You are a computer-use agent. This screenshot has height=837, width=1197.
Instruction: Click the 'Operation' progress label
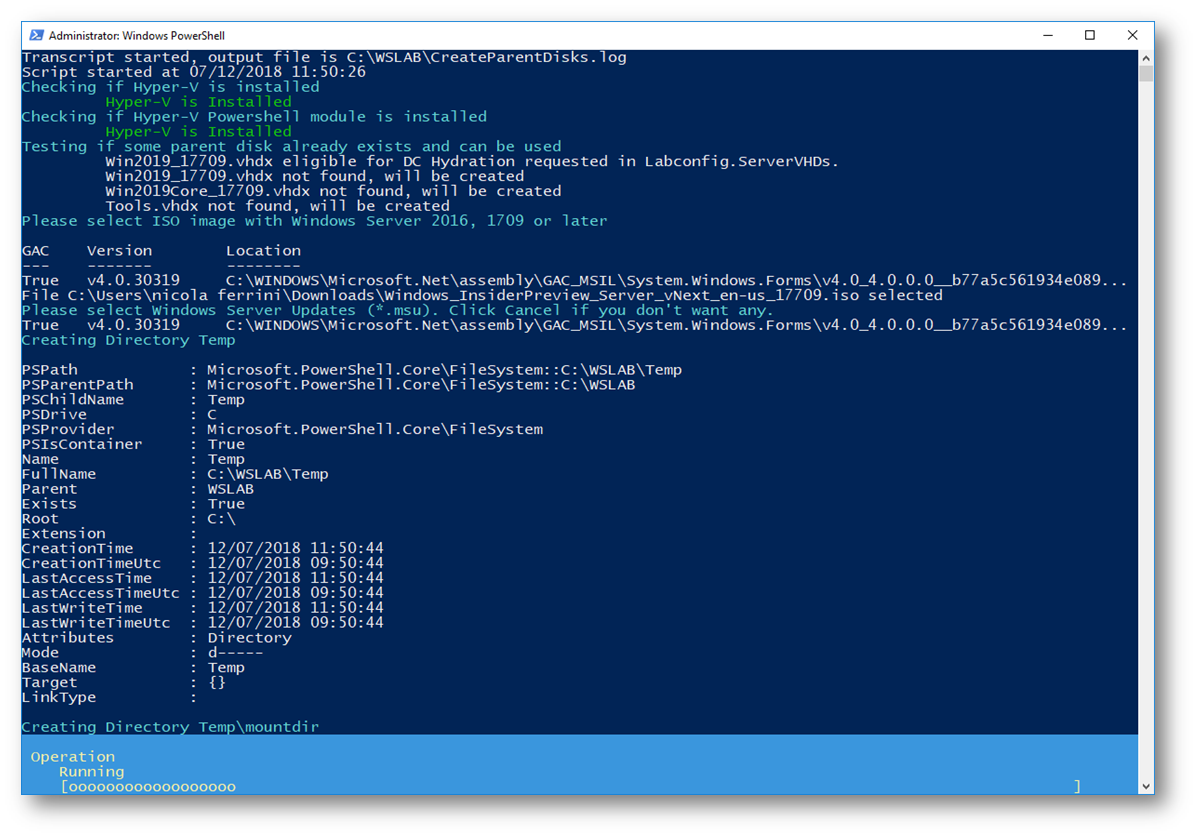click(x=73, y=757)
